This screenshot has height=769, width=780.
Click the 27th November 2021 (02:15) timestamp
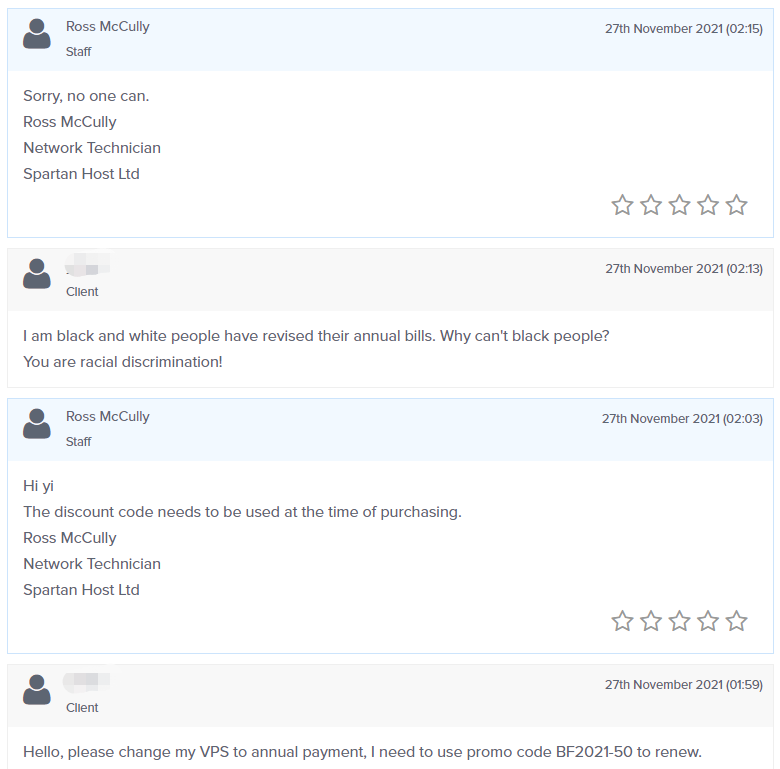pyautogui.click(x=683, y=29)
